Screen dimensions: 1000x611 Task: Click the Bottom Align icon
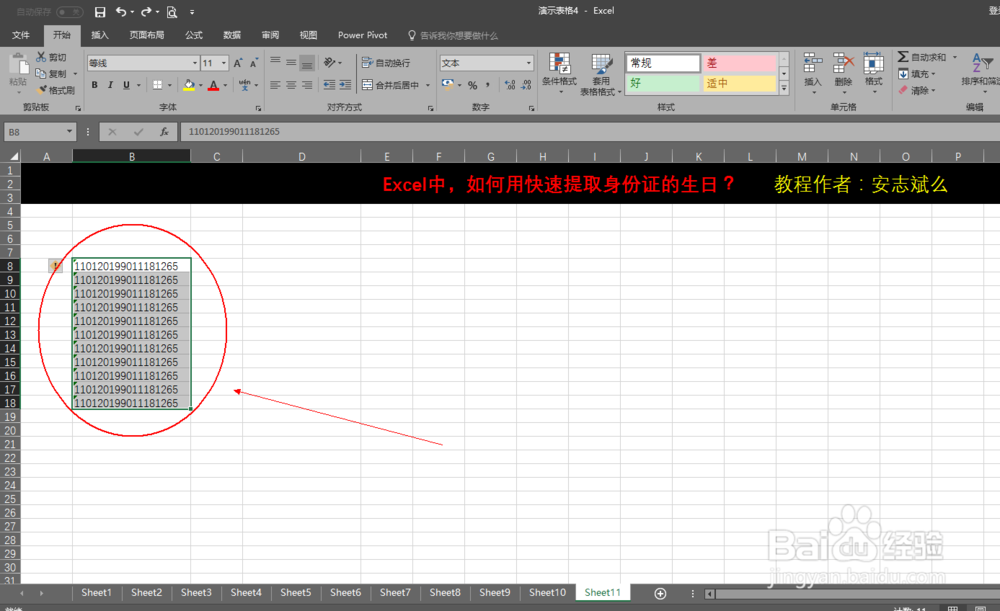307,63
